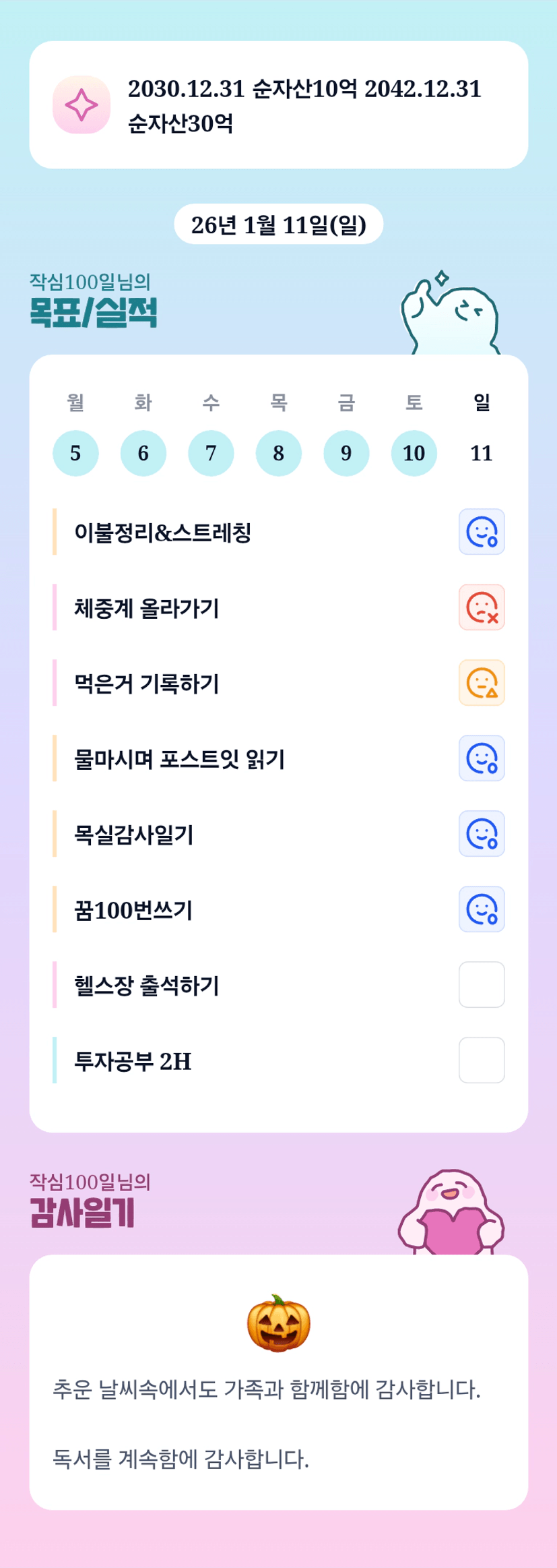Click the pink ghost holding a heart
This screenshot has width=557, height=1568.
coord(451,1213)
